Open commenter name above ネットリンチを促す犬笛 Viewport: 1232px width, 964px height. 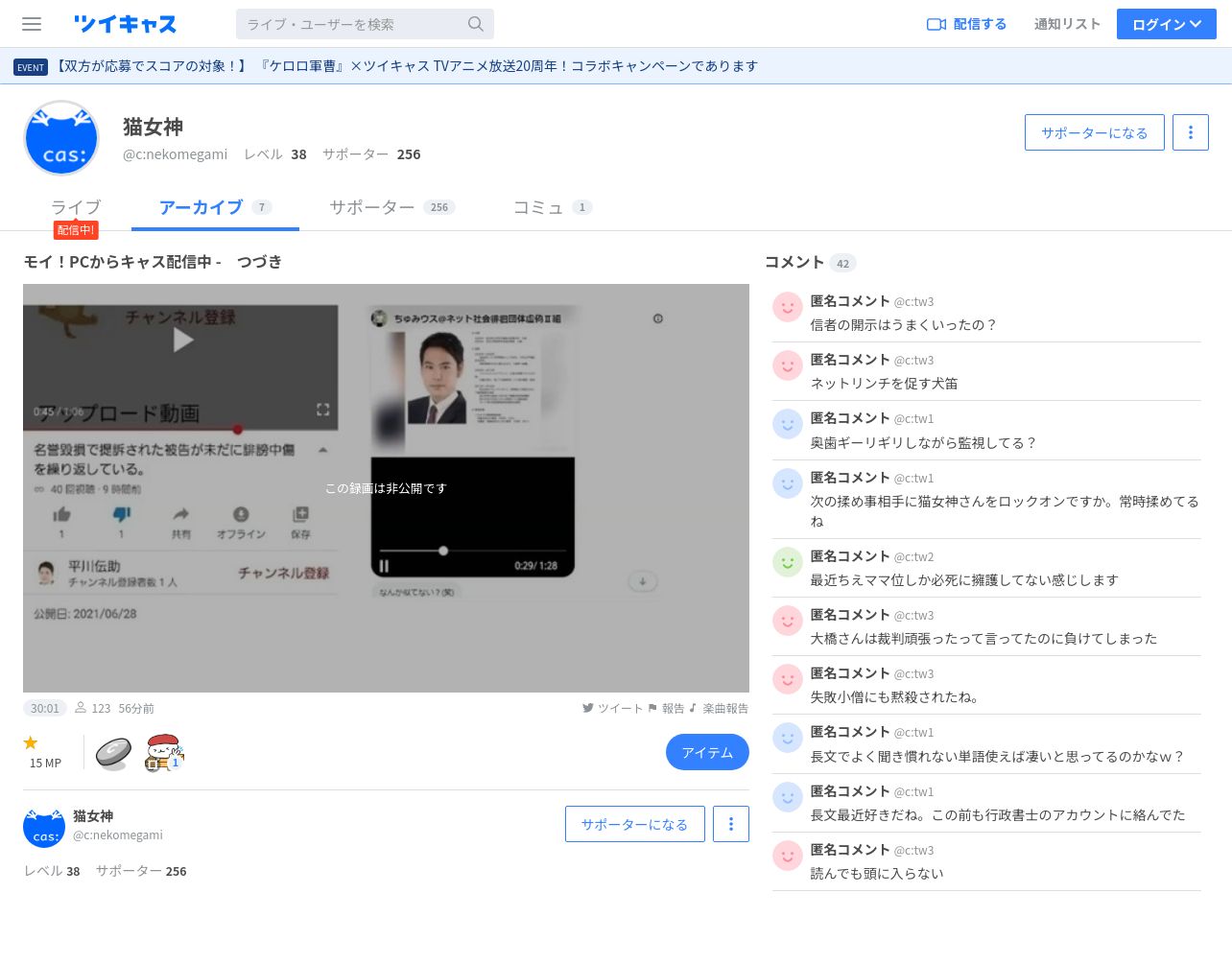point(850,360)
